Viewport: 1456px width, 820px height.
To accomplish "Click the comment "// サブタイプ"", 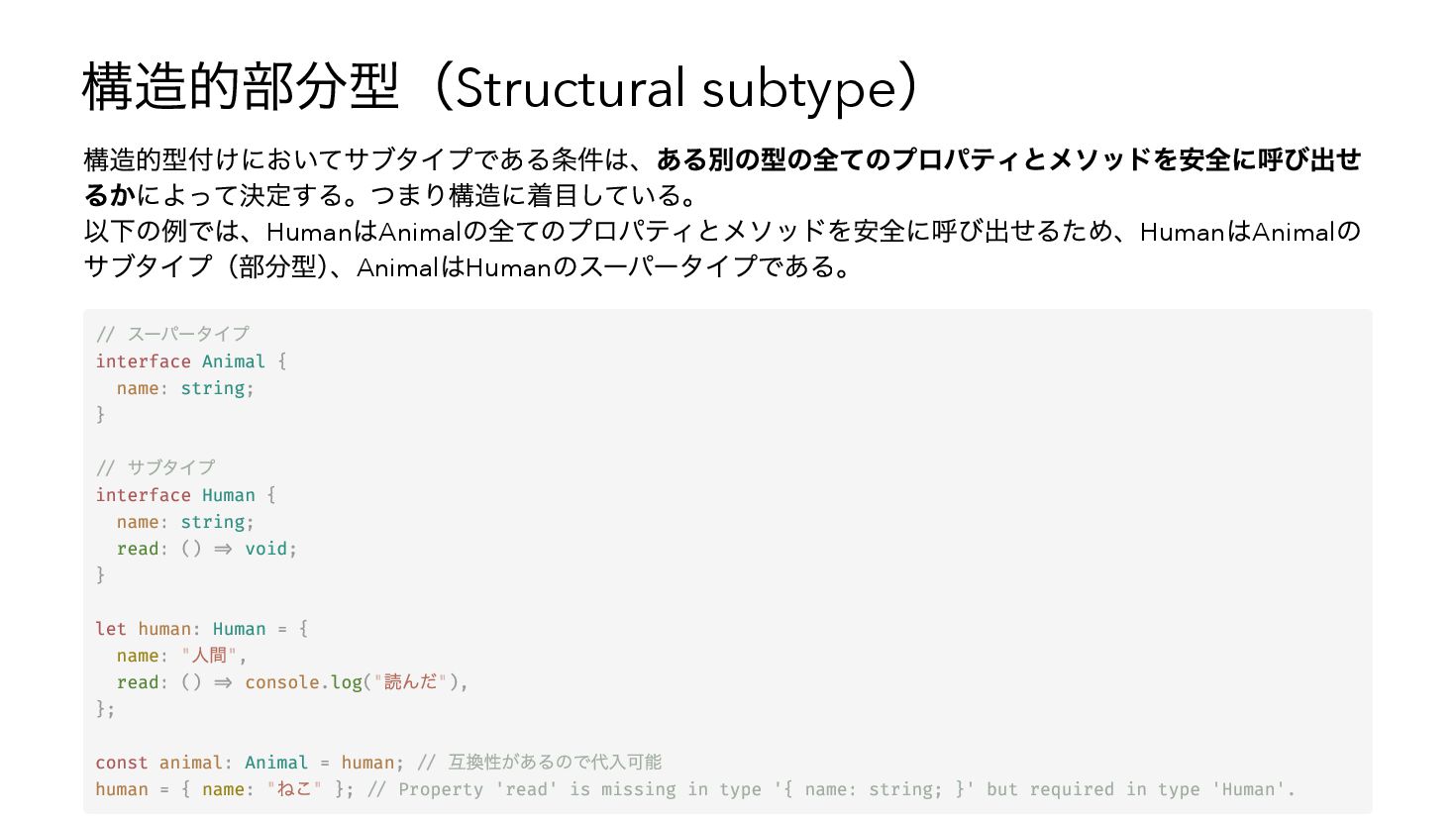I will (x=156, y=467).
